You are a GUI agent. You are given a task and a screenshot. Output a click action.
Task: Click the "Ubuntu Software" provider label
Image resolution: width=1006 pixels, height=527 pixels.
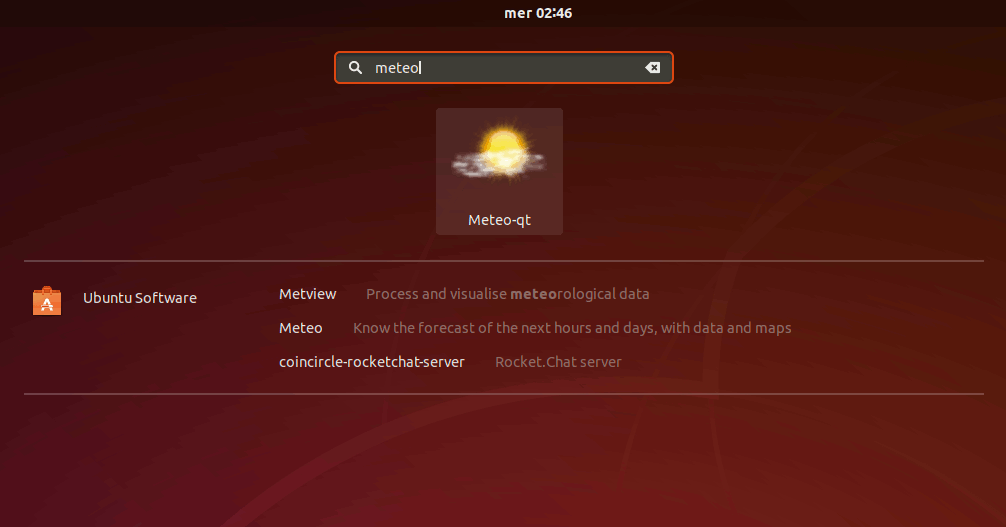click(140, 298)
